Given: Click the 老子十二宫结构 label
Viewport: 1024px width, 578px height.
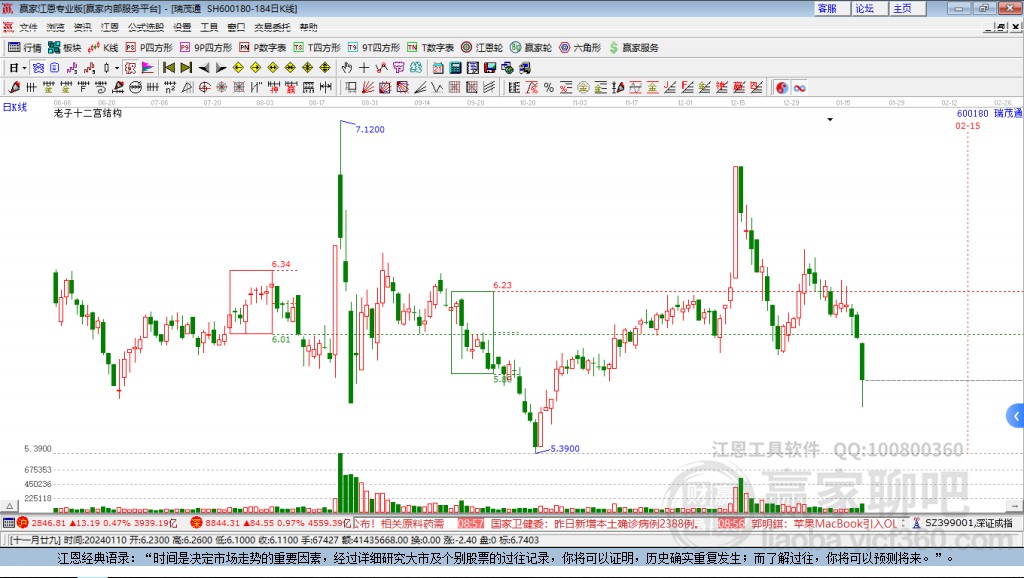Looking at the screenshot, I should [x=88, y=113].
